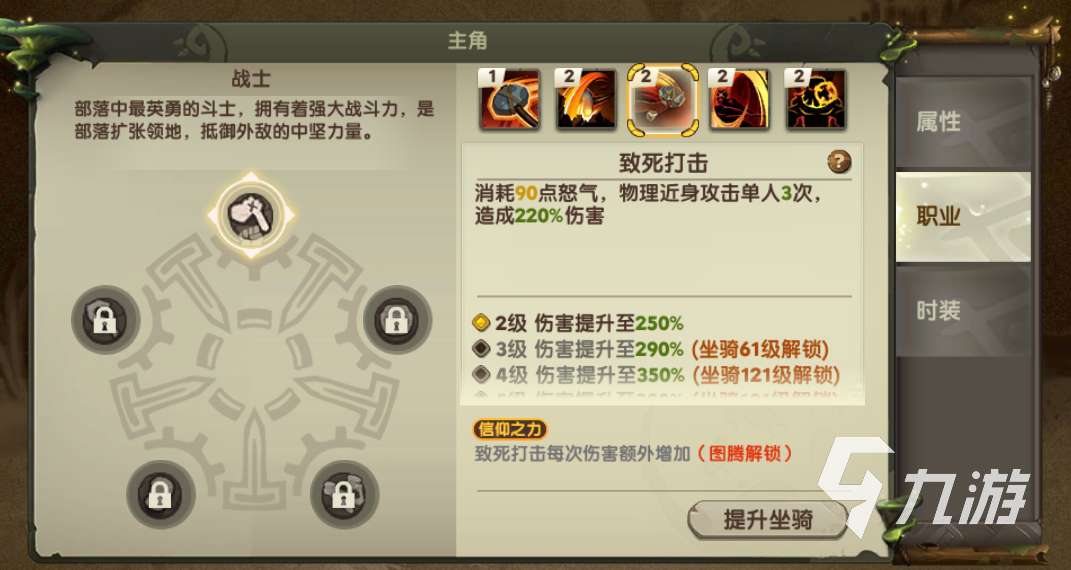Viewport: 1071px width, 570px height.
Task: Tap the upper-right locked class node
Action: tap(397, 319)
